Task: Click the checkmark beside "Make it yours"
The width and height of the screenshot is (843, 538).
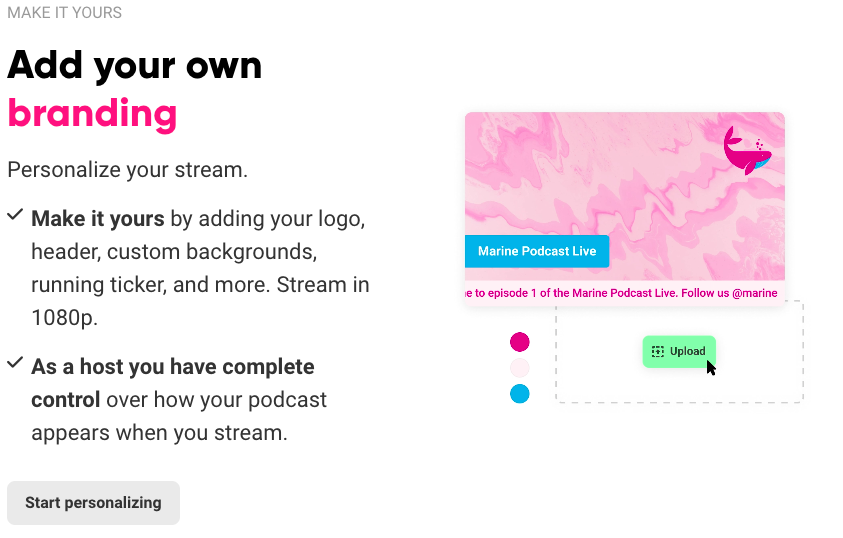Action: (x=15, y=216)
